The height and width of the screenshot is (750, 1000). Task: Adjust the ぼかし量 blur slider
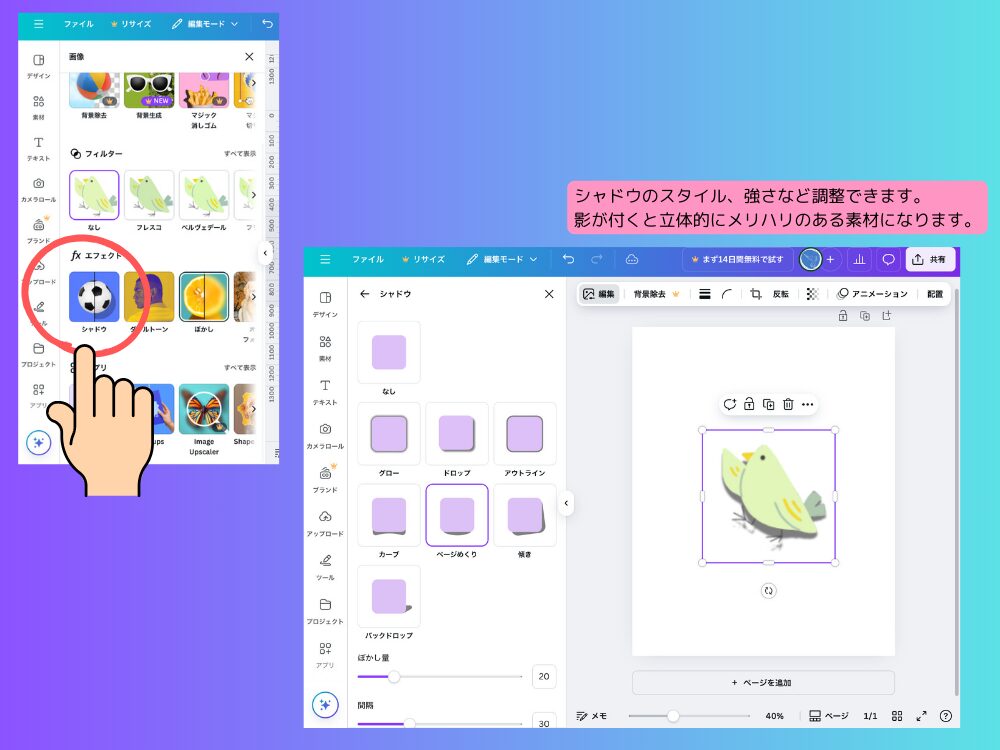pos(394,677)
